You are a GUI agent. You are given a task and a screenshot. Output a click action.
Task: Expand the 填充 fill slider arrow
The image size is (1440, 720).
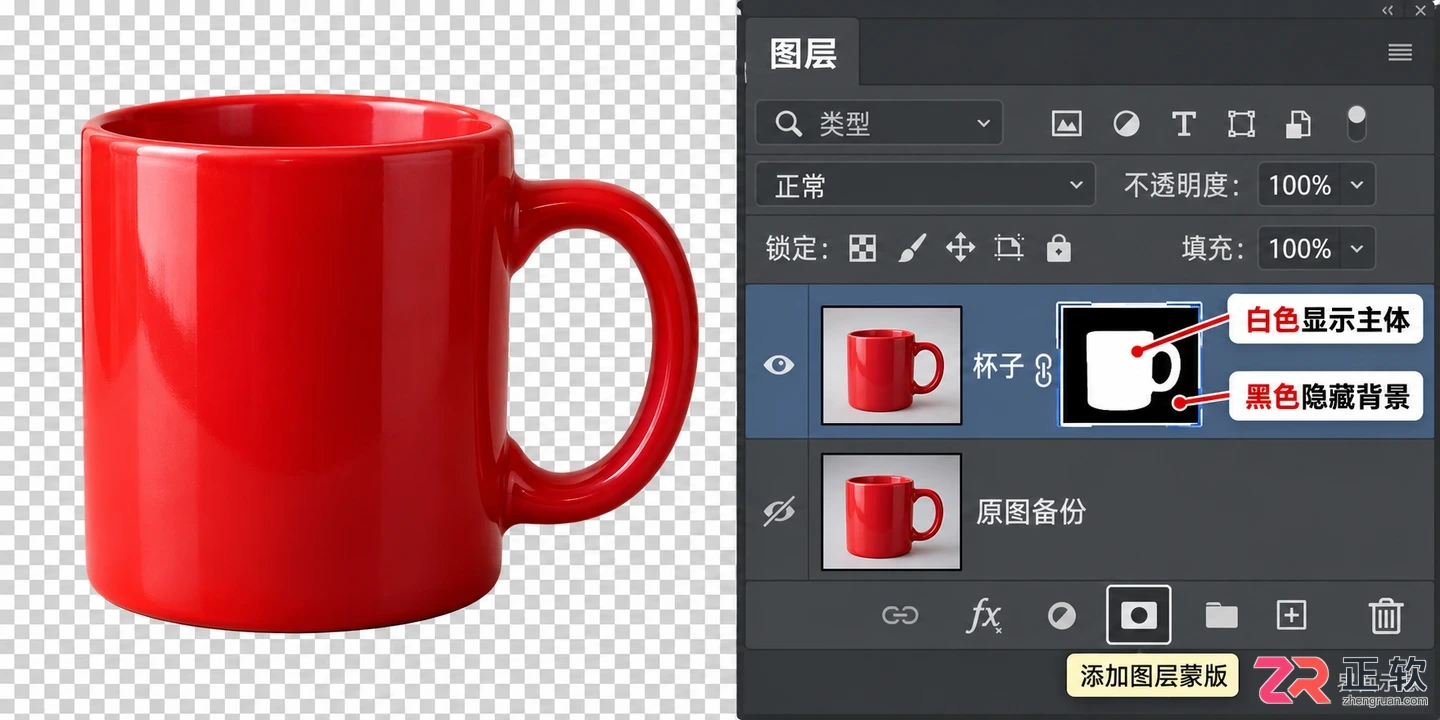pos(1357,248)
